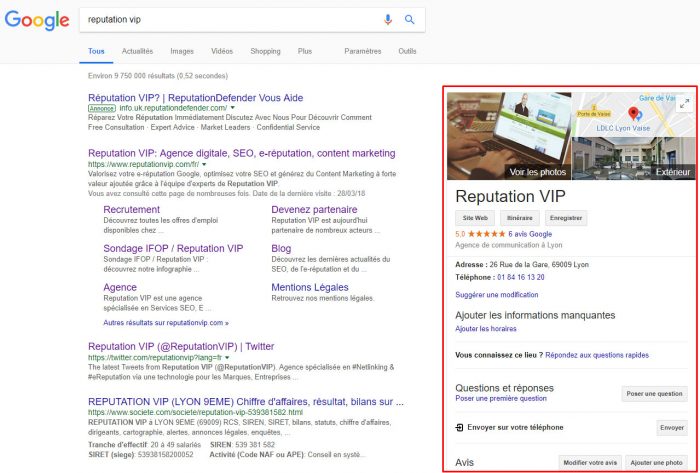Screen dimensions: 700x473
Task: Open the societe.com REPUTATION VIP result
Action: [x=246, y=402]
